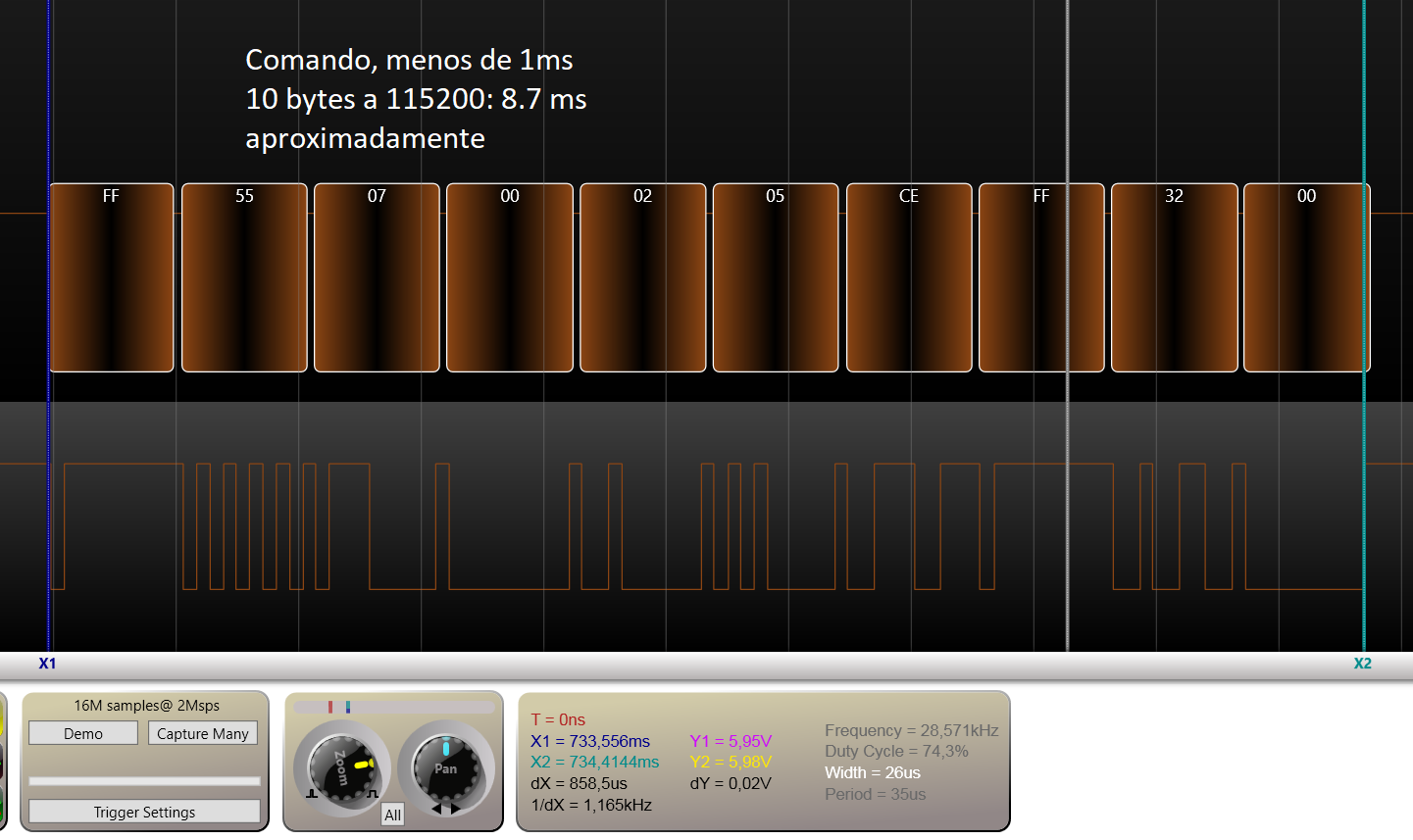Image resolution: width=1413 pixels, height=840 pixels.
Task: Click the '10 bytes a 115200: 8.7 ms' annotation line
Action: [x=416, y=99]
